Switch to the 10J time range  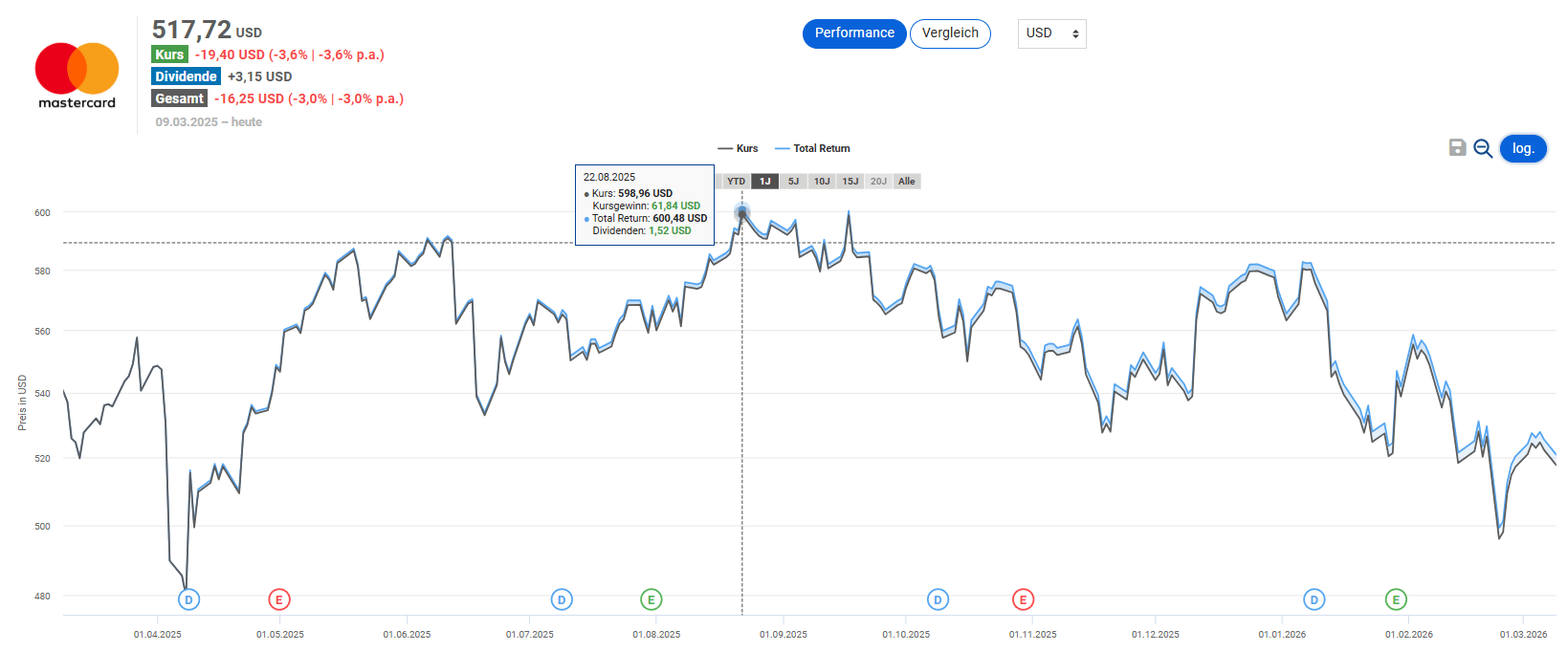coord(822,181)
